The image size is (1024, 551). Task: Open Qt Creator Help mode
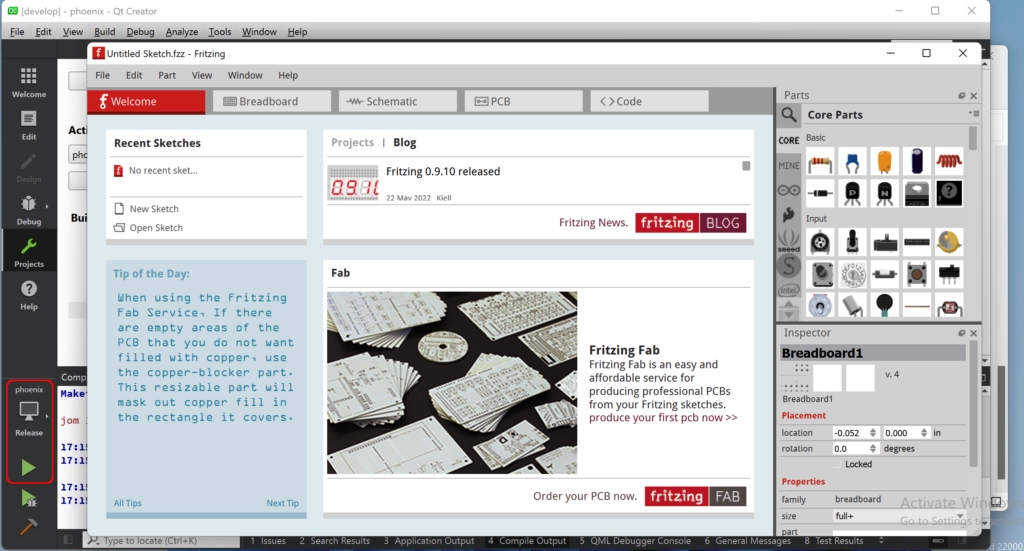(x=29, y=295)
